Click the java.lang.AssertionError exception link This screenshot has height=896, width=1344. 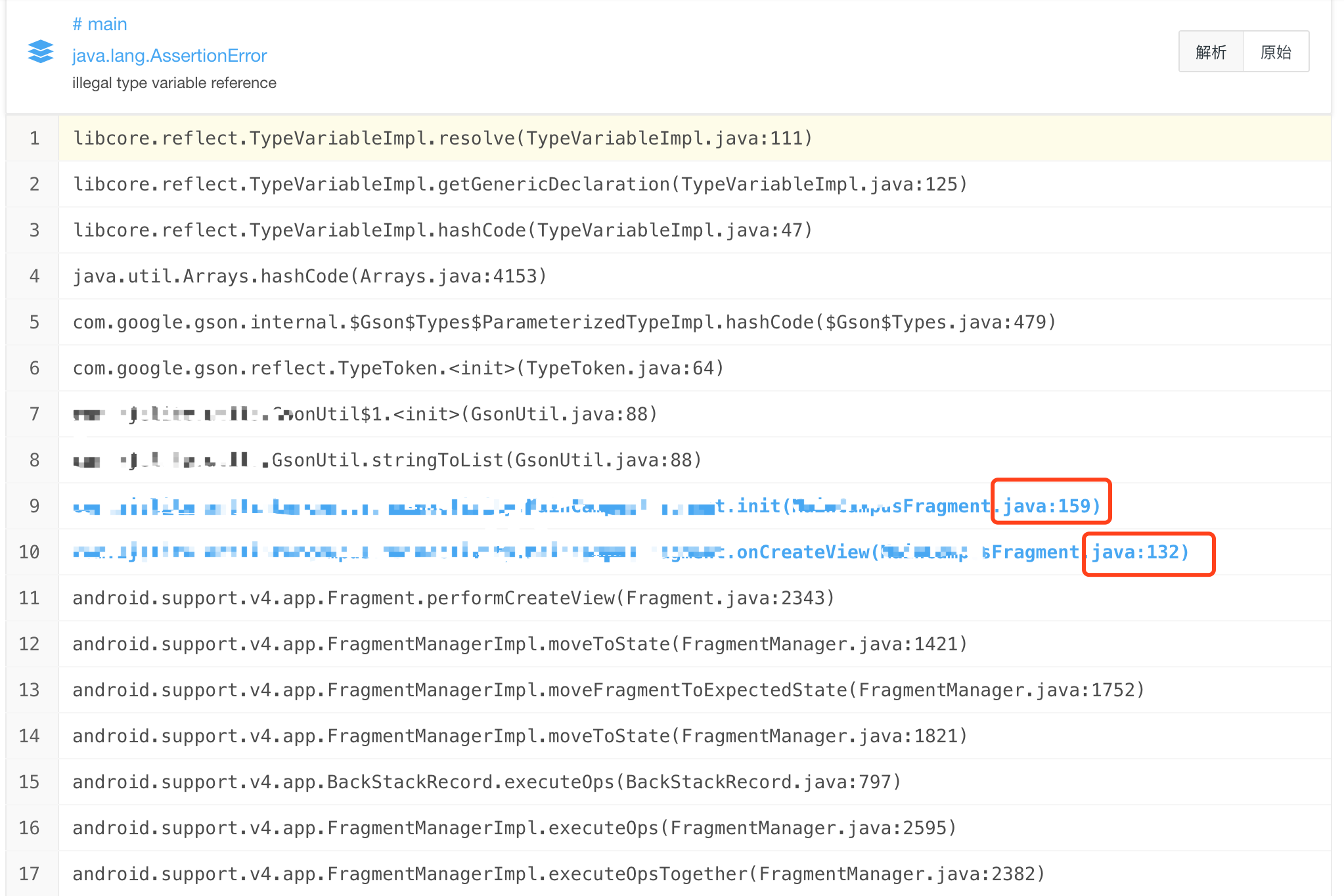[x=169, y=55]
